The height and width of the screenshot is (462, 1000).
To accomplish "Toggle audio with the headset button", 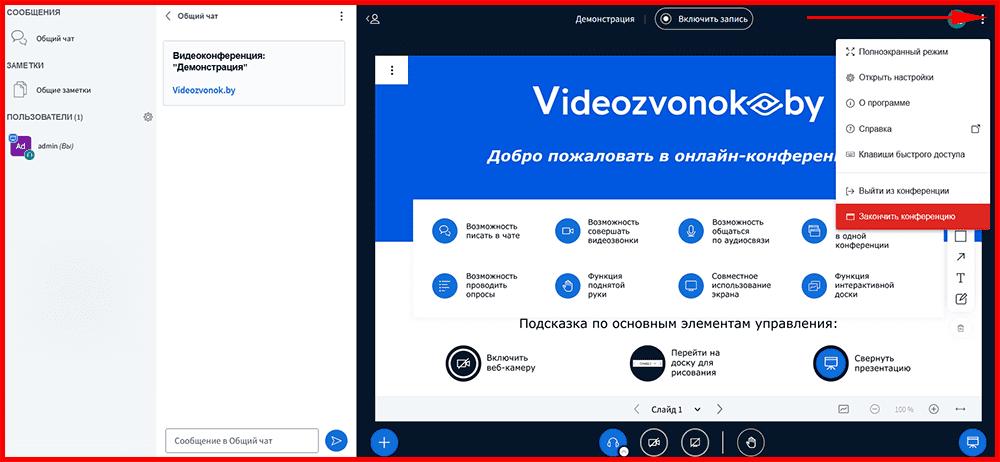I will (613, 442).
